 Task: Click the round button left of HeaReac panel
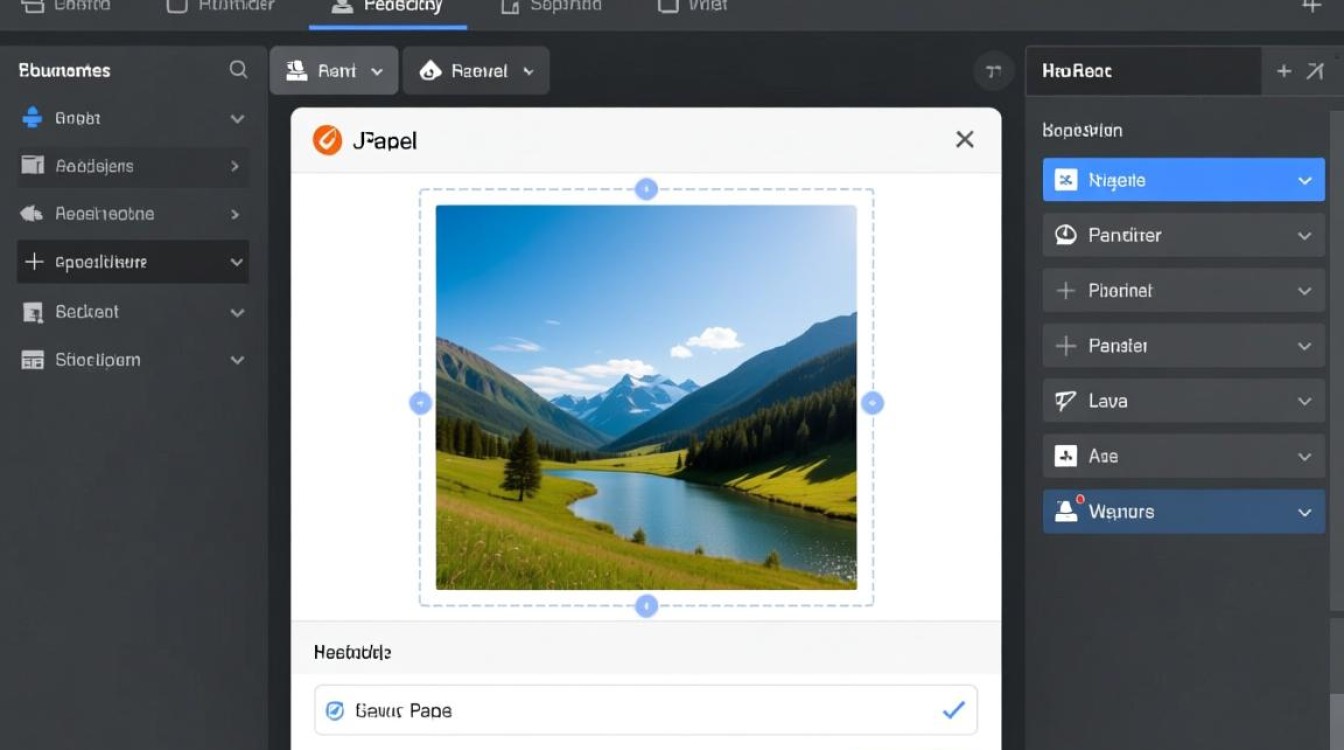(993, 71)
